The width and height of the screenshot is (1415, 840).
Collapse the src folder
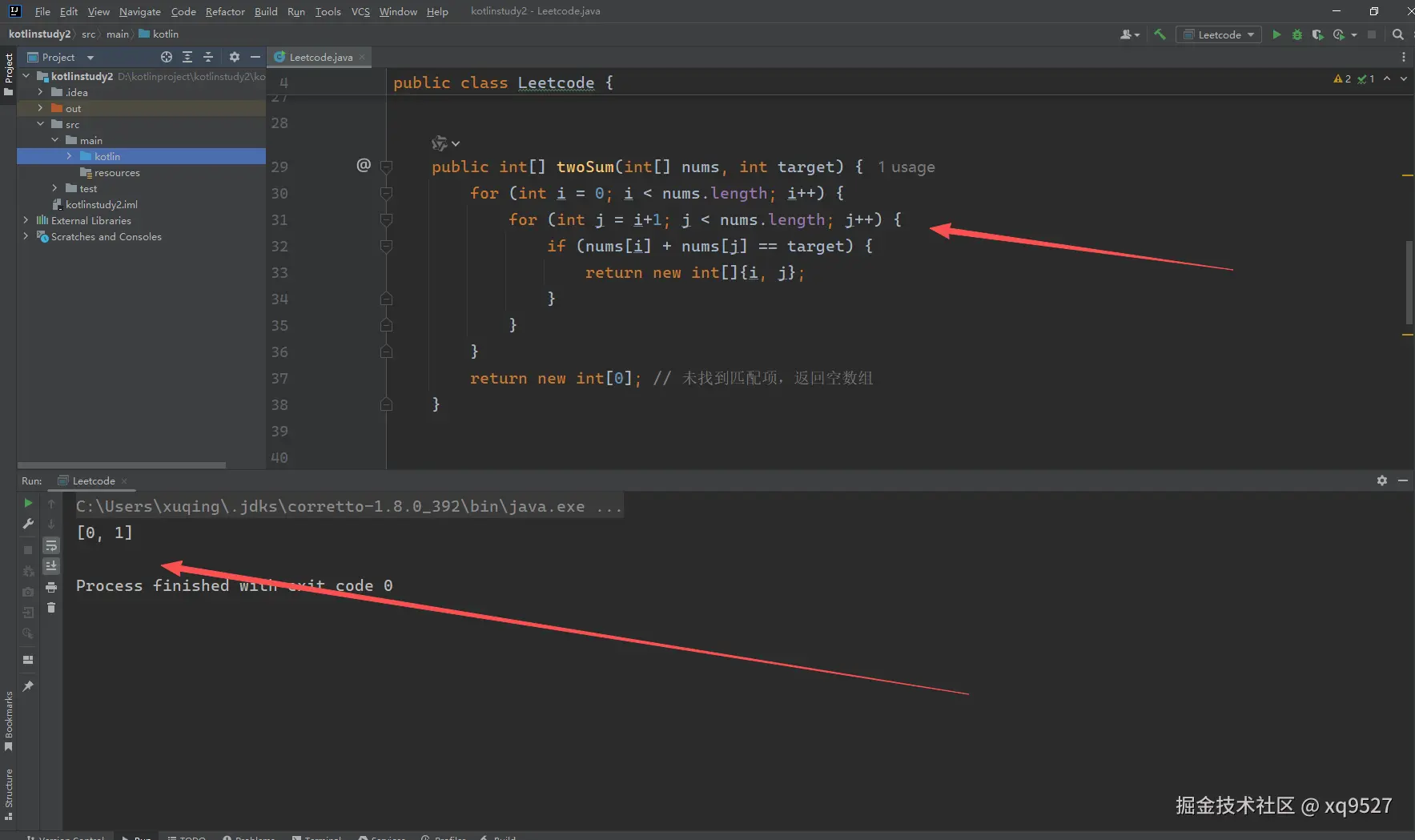pyautogui.click(x=40, y=124)
